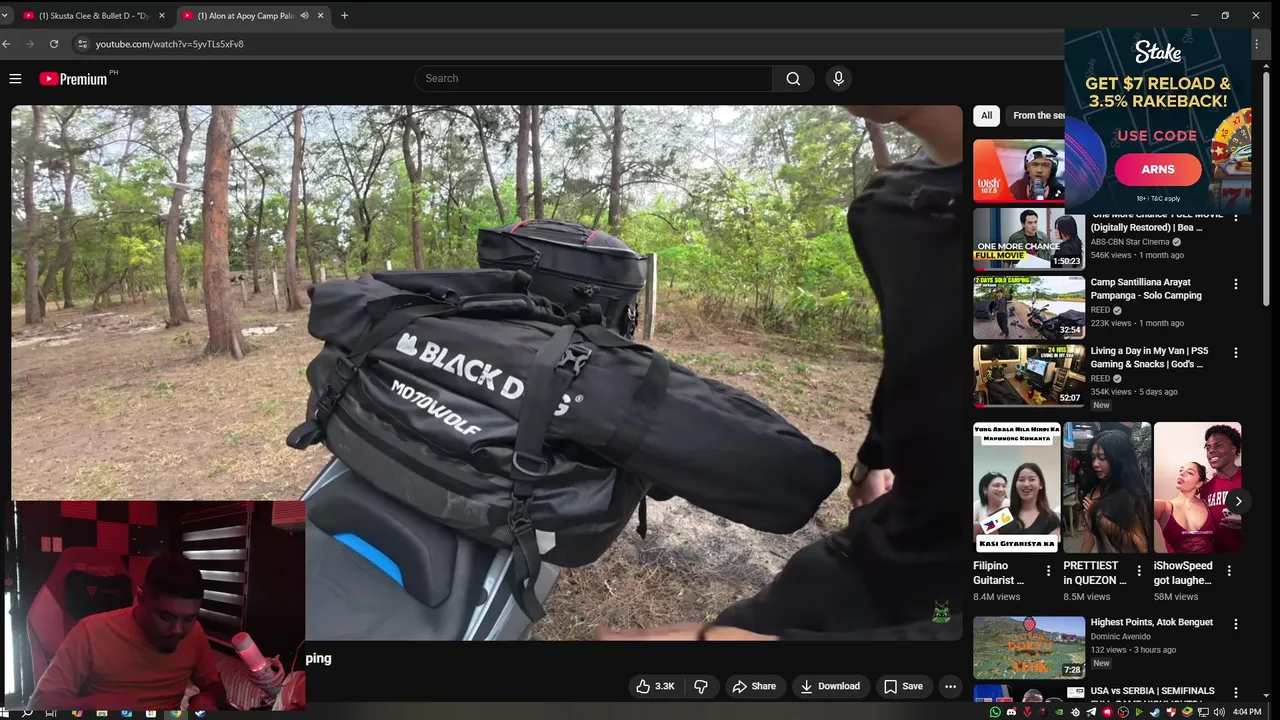The image size is (1280, 720).
Task: Open options for Highest Points video
Action: (1235, 624)
